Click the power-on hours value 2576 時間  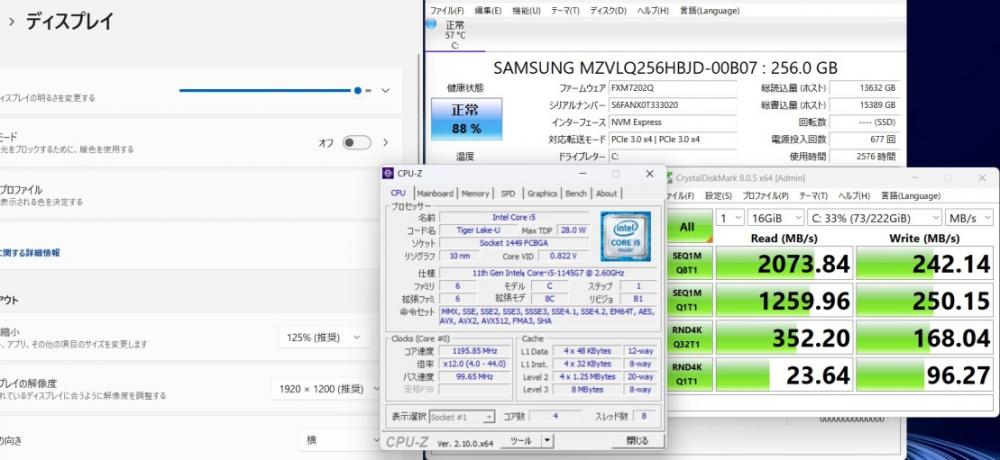click(865, 156)
